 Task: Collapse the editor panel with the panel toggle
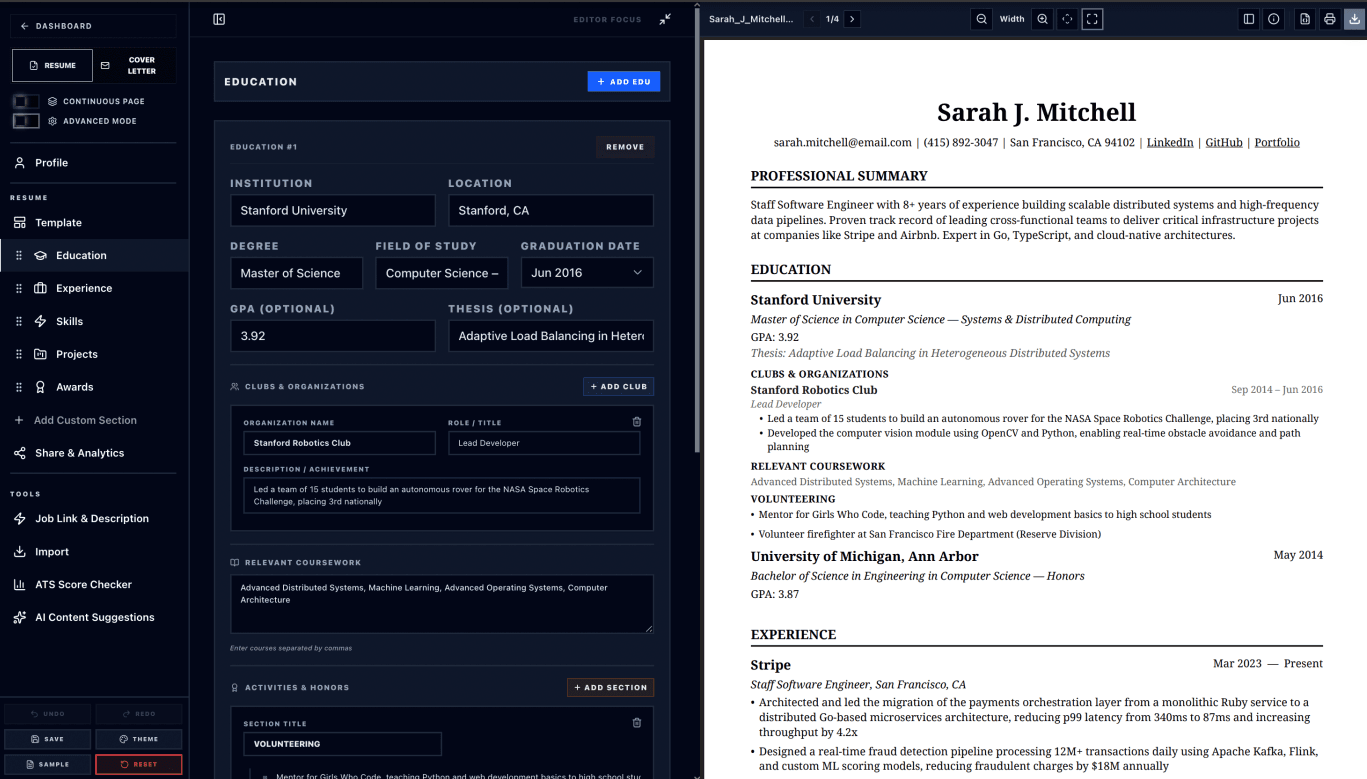218,20
